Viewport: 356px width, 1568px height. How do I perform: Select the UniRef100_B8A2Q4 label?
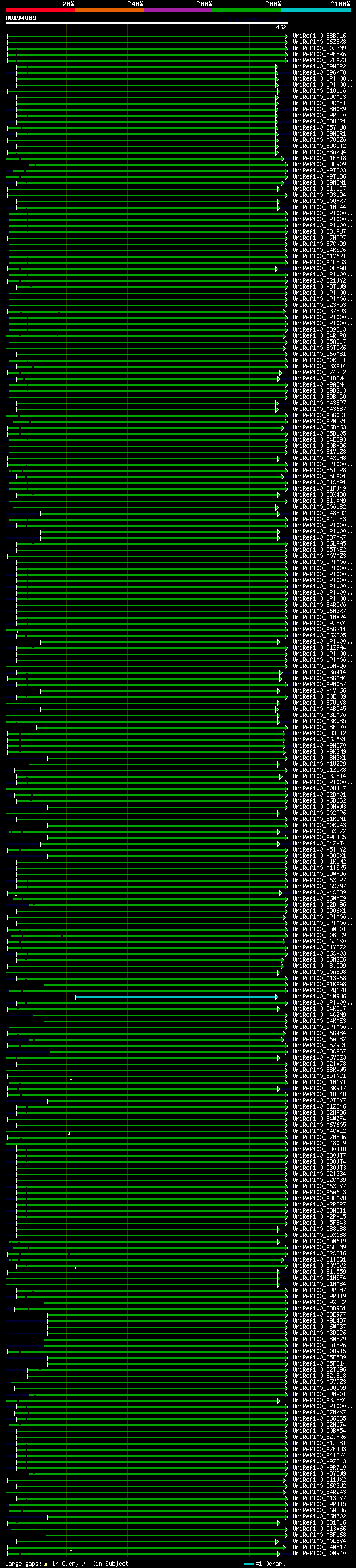tap(319, 152)
